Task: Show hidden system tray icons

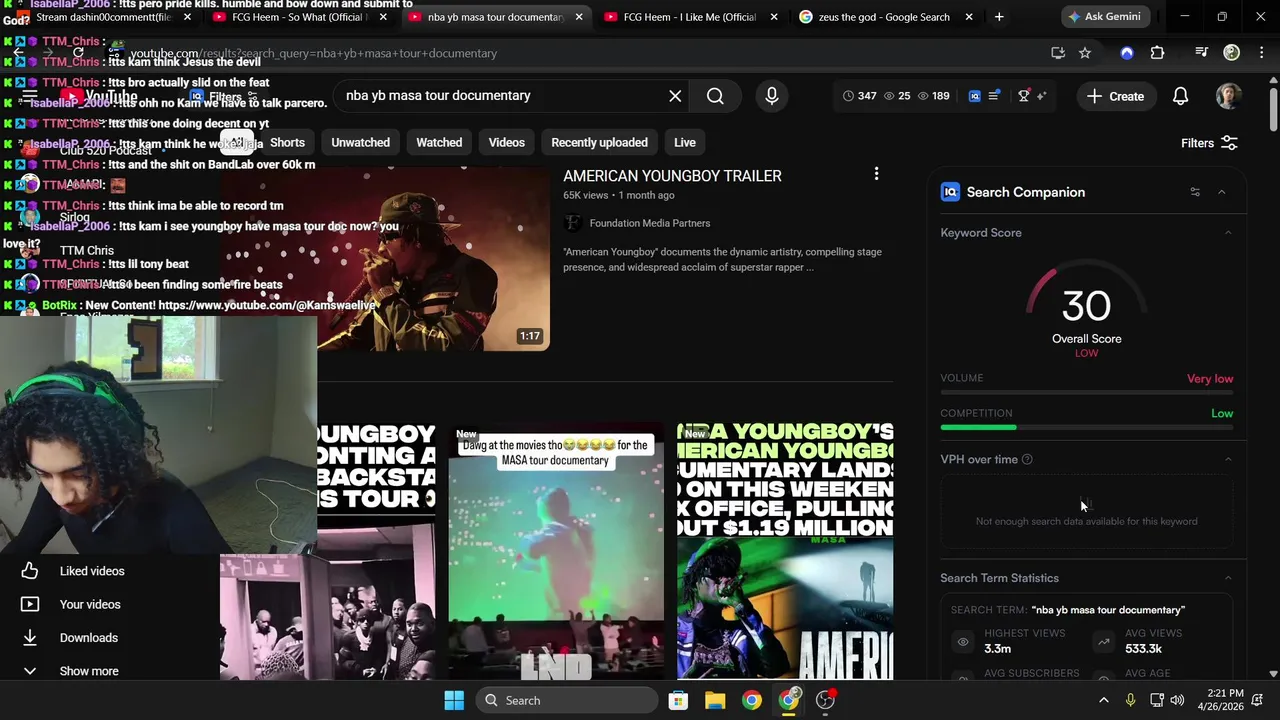Action: coord(1103,700)
